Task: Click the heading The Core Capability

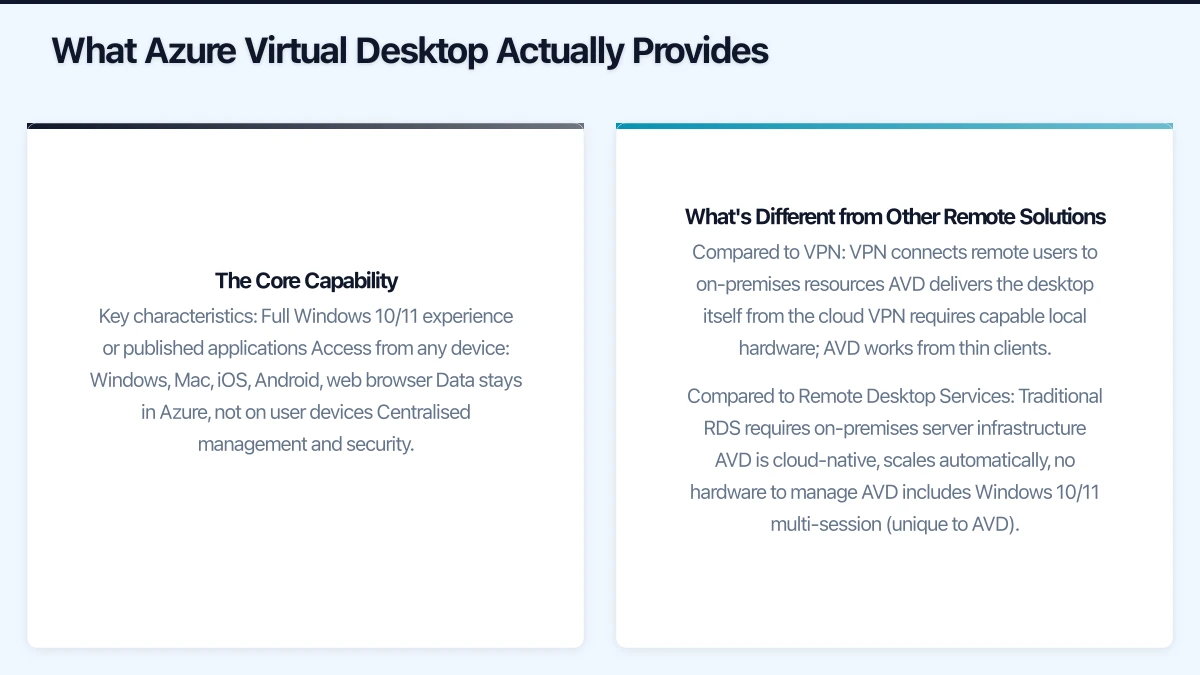Action: tap(306, 281)
